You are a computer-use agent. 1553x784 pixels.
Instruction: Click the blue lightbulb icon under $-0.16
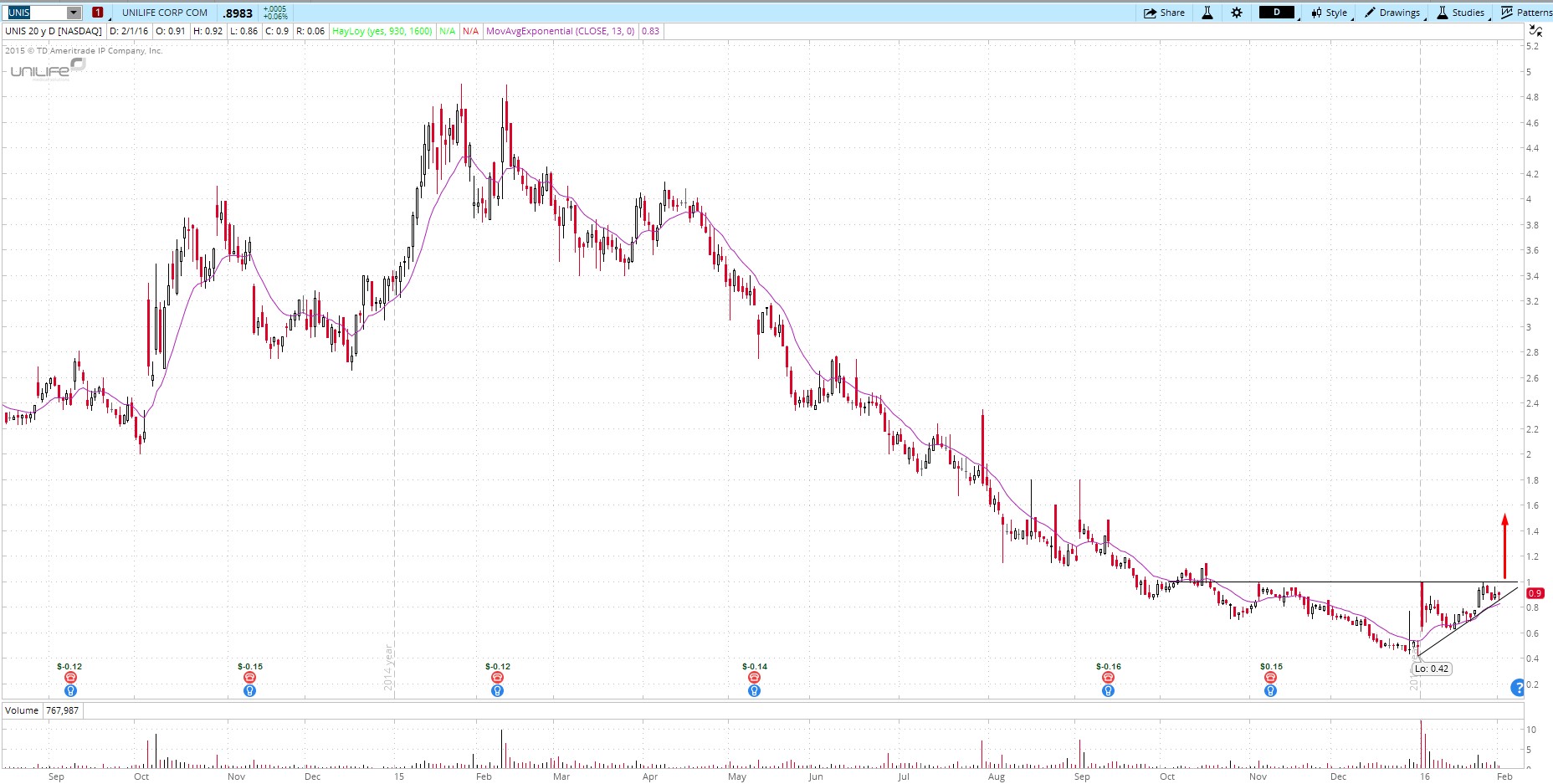point(1108,690)
